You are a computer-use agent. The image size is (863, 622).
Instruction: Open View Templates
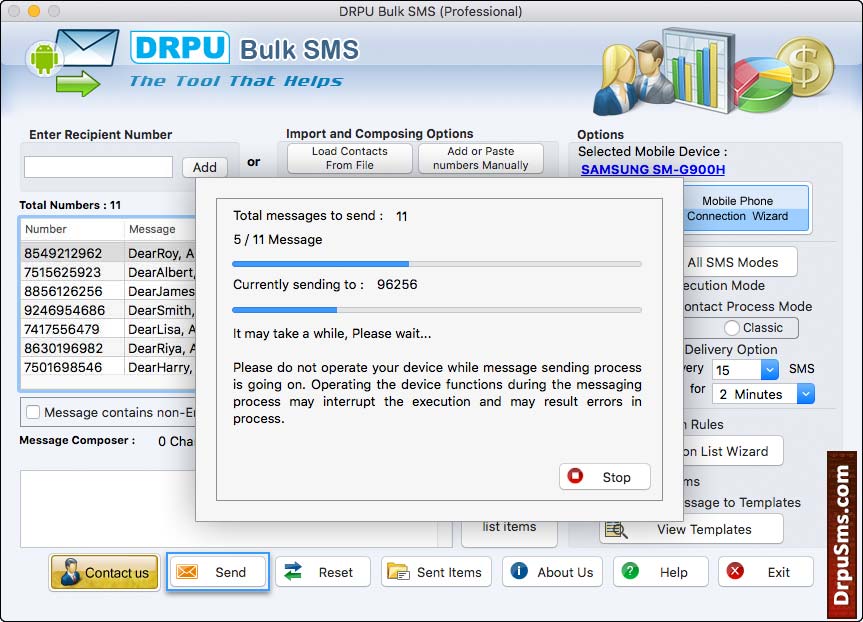pos(691,529)
